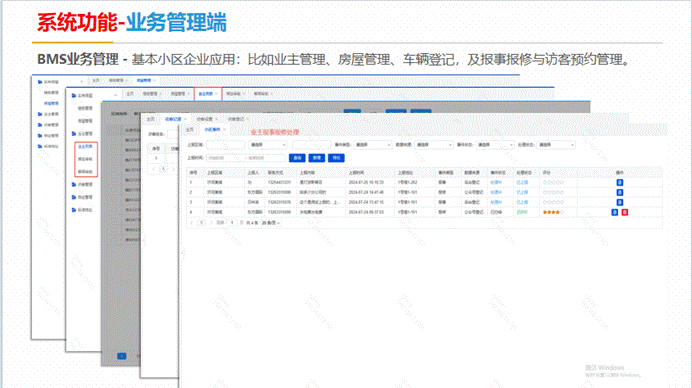Click blue view icon in row 4
This screenshot has height=388, width=692.
pyautogui.click(x=614, y=212)
